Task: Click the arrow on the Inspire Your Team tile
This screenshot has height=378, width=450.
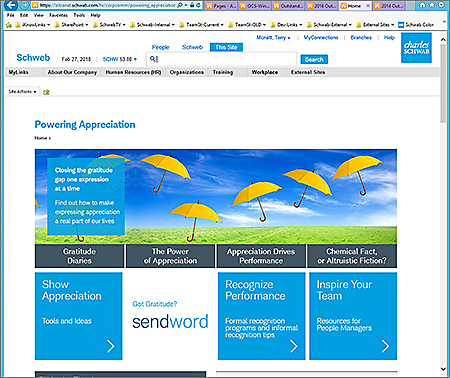Action: [x=385, y=346]
